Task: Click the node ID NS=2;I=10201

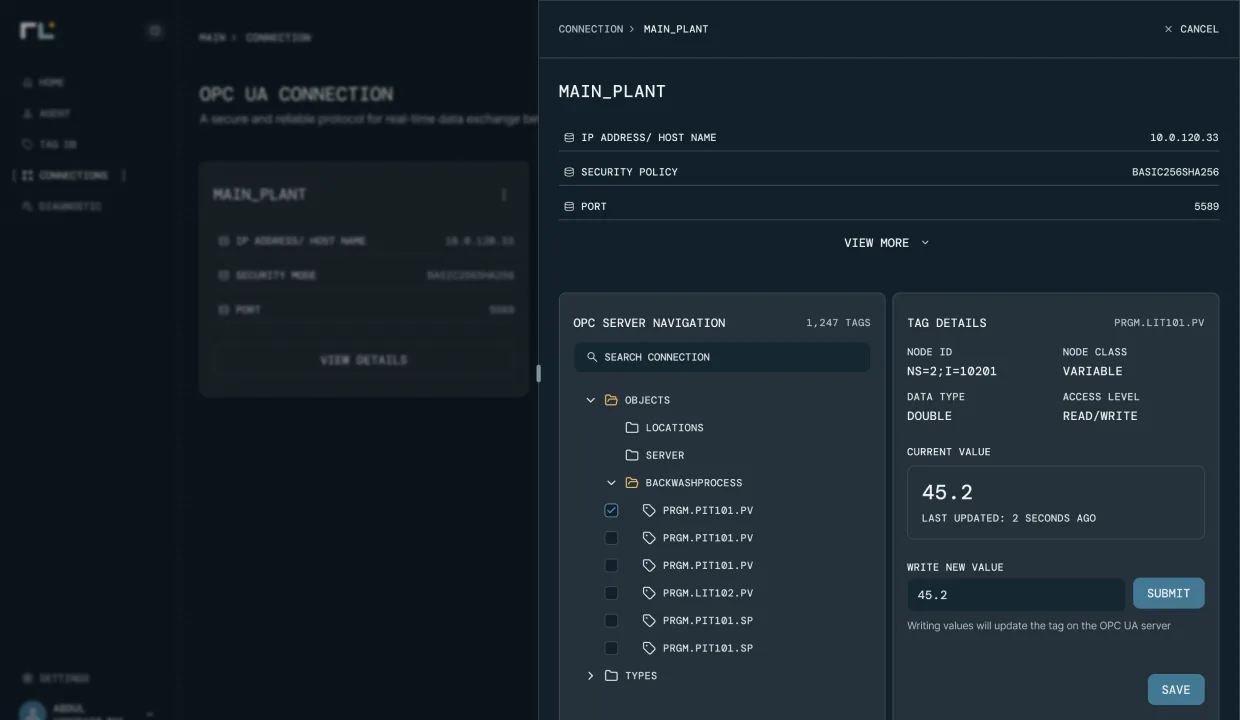Action: click(x=952, y=371)
